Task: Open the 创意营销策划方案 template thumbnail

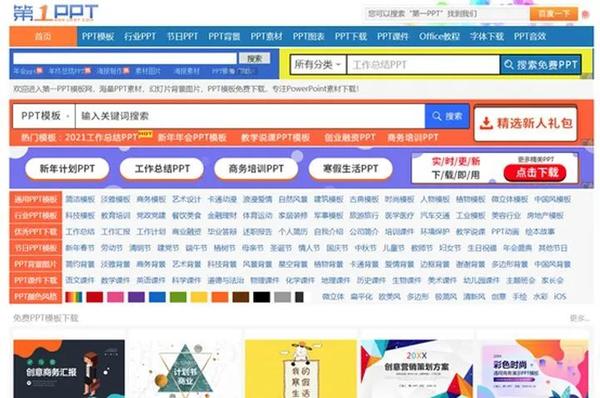Action: [417, 369]
